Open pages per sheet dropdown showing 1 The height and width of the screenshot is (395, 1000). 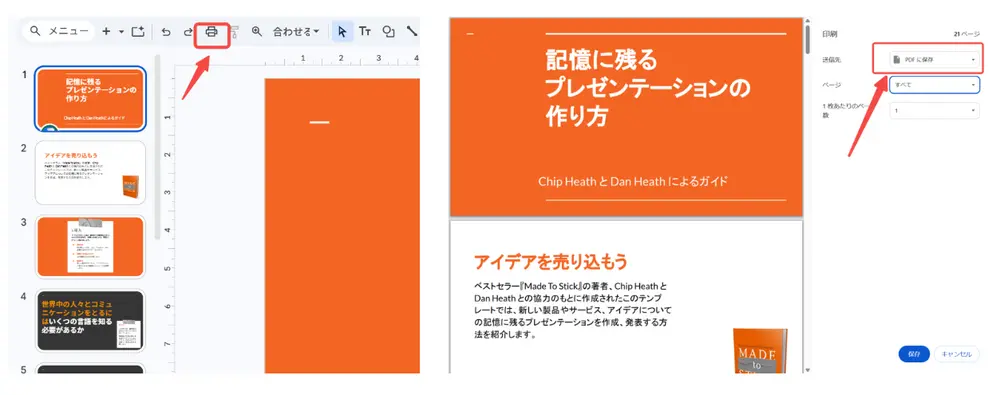[934, 110]
